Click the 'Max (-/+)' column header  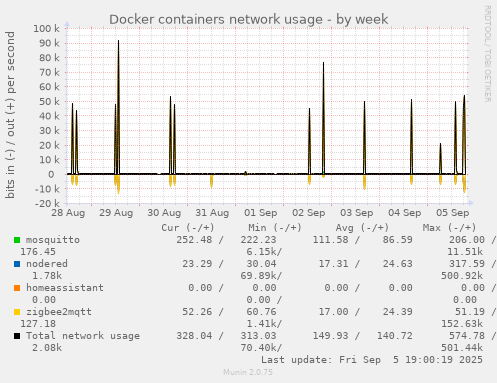pos(449,228)
